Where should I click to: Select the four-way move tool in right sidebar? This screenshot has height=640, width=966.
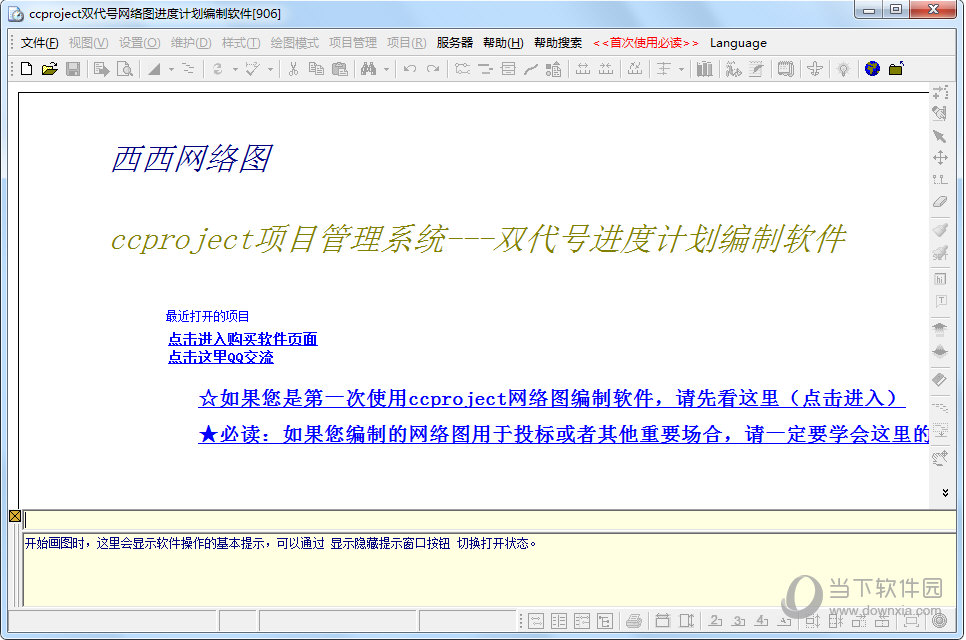pos(940,158)
